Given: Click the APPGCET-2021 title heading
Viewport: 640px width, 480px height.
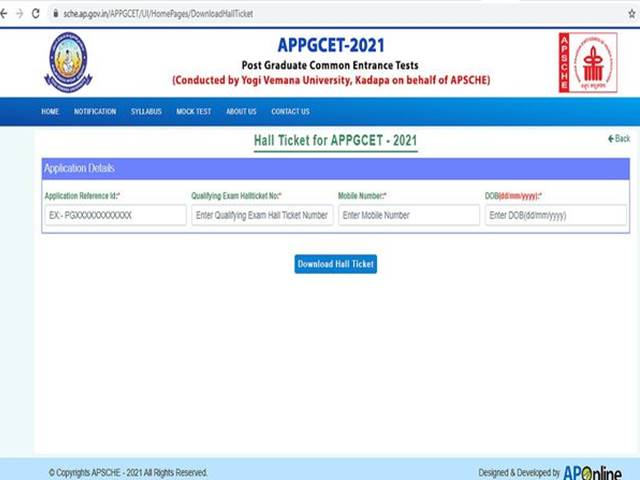Looking at the screenshot, I should [x=331, y=45].
